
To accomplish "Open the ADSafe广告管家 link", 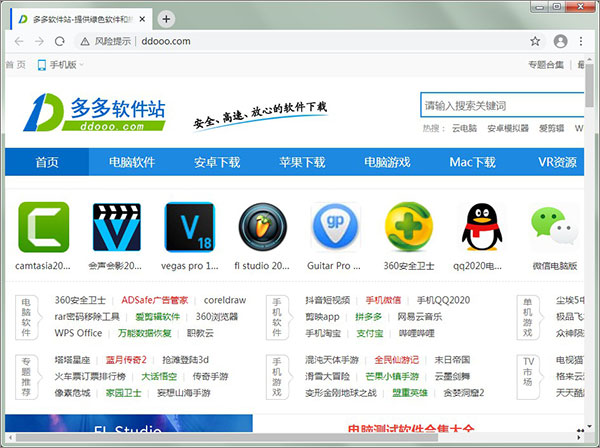I will click(x=155, y=300).
